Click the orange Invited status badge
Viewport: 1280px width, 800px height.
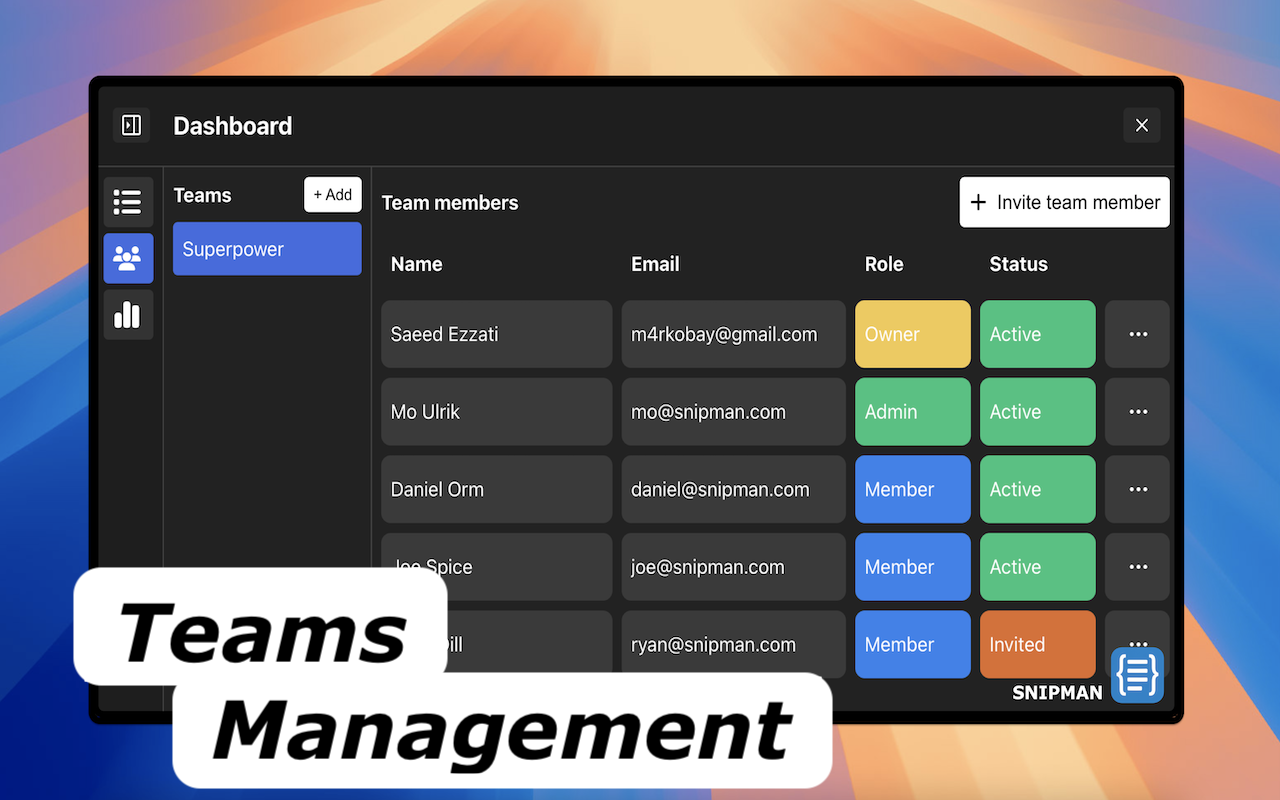1037,644
